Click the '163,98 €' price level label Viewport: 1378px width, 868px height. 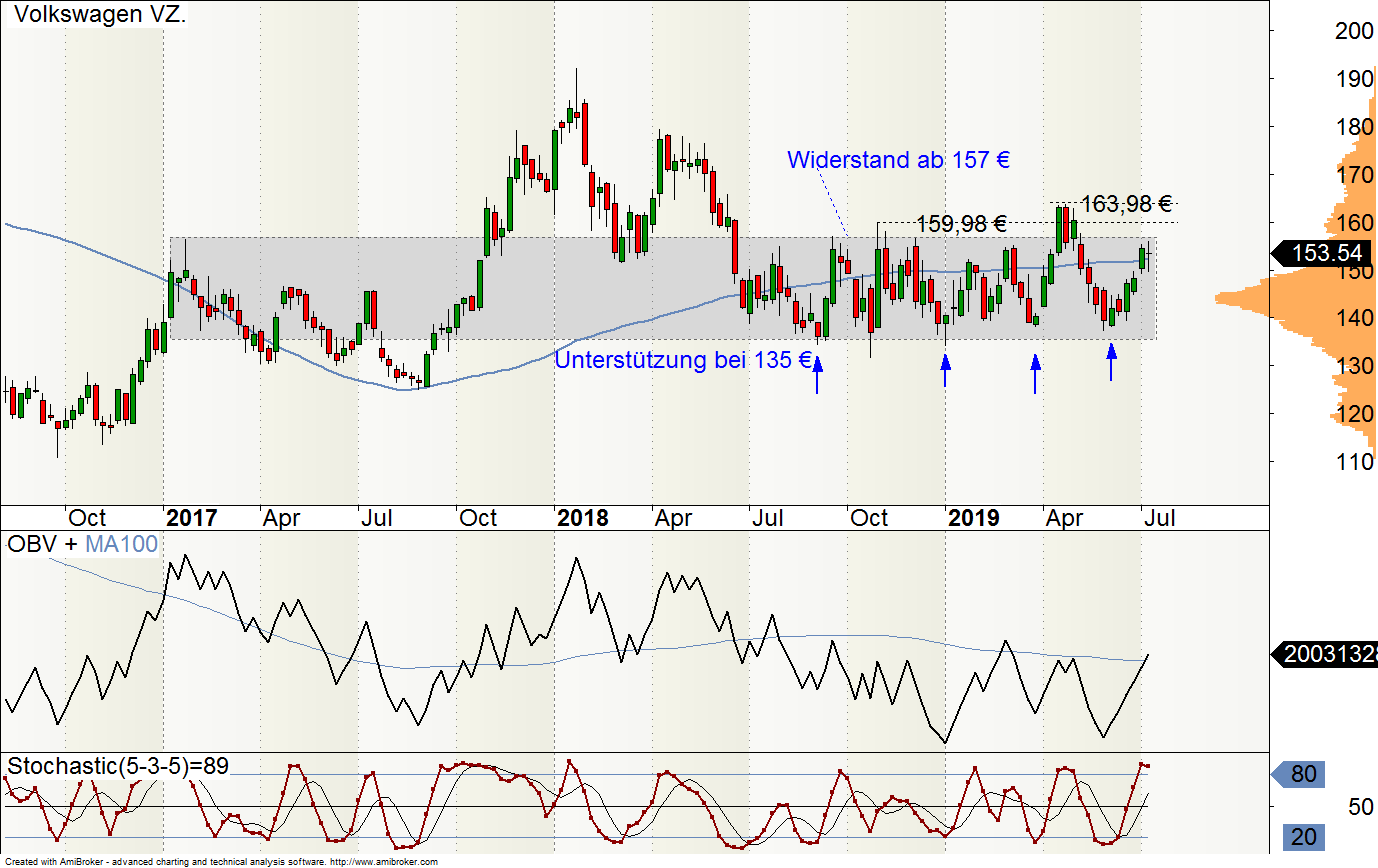point(1127,204)
